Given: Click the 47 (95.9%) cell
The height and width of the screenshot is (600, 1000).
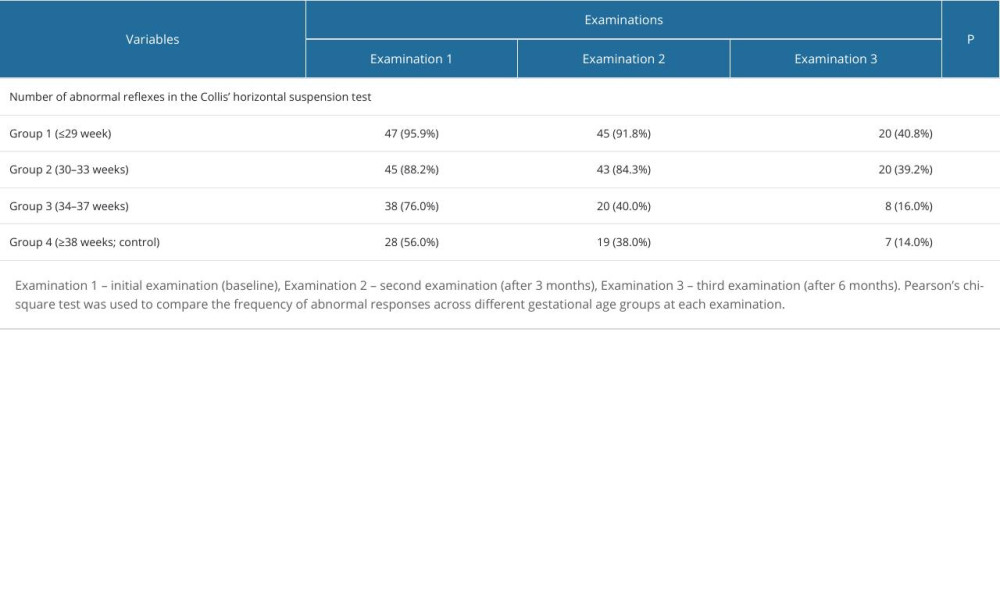Looking at the screenshot, I should (411, 133).
